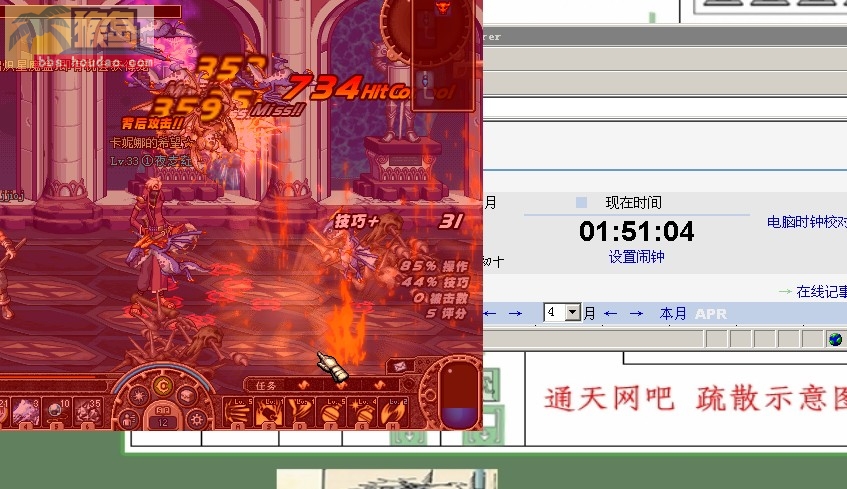Open the starburst skill icon in the menu wheel
This screenshot has width=847, height=489.
[139, 396]
